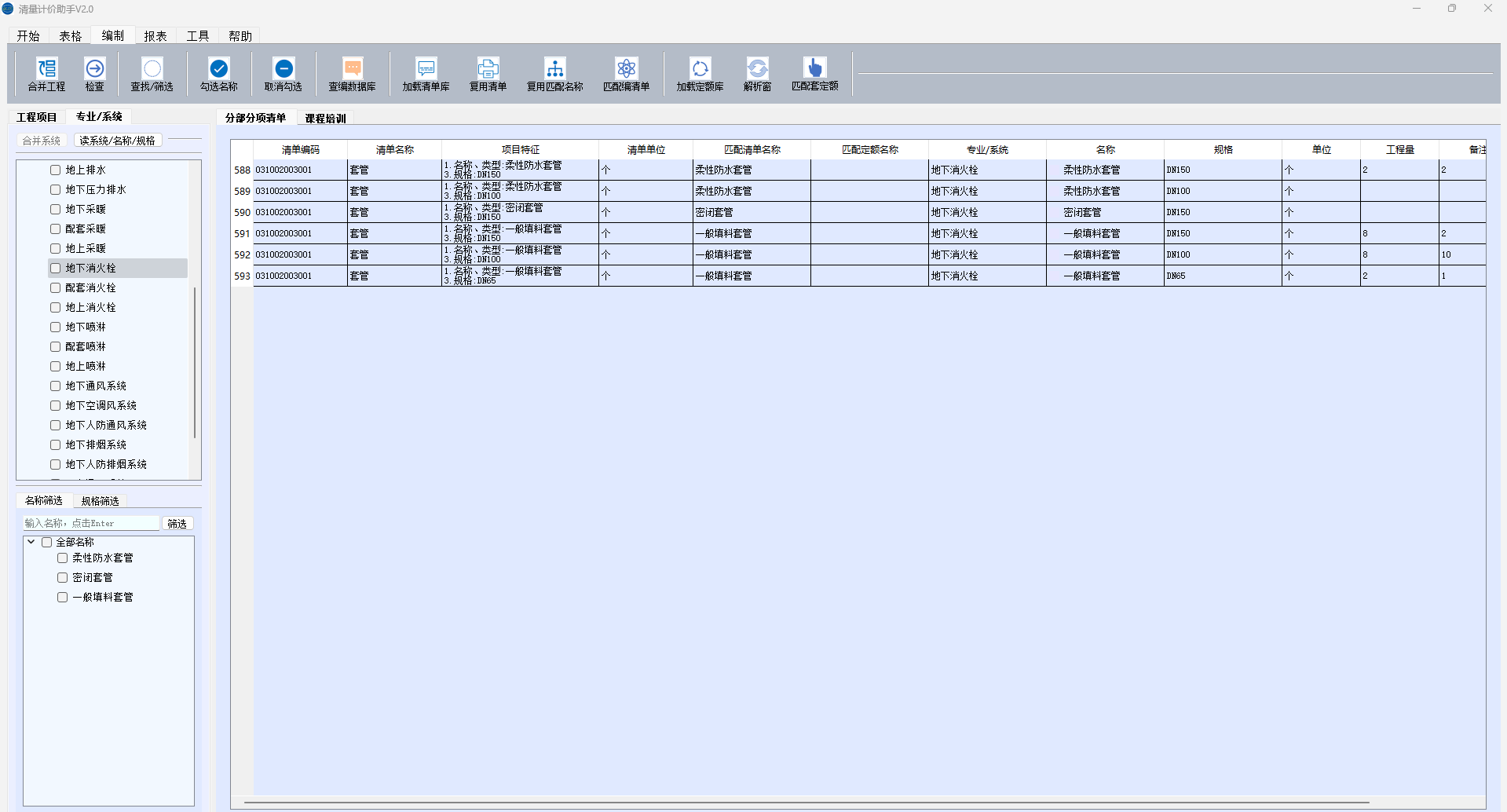
Task: Select row number 588 header
Action: pyautogui.click(x=242, y=170)
